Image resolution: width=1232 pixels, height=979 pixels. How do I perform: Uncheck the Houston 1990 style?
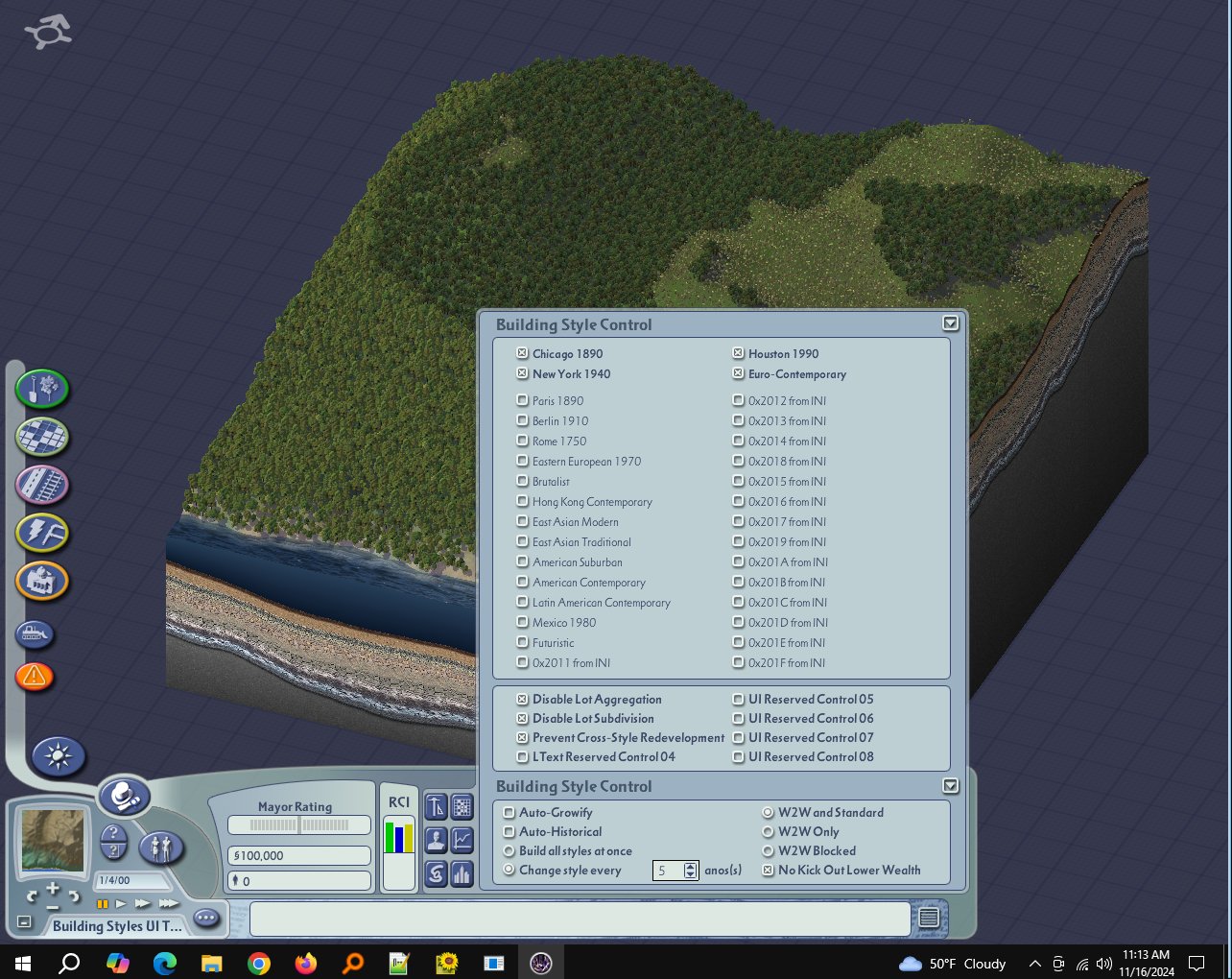pyautogui.click(x=738, y=353)
